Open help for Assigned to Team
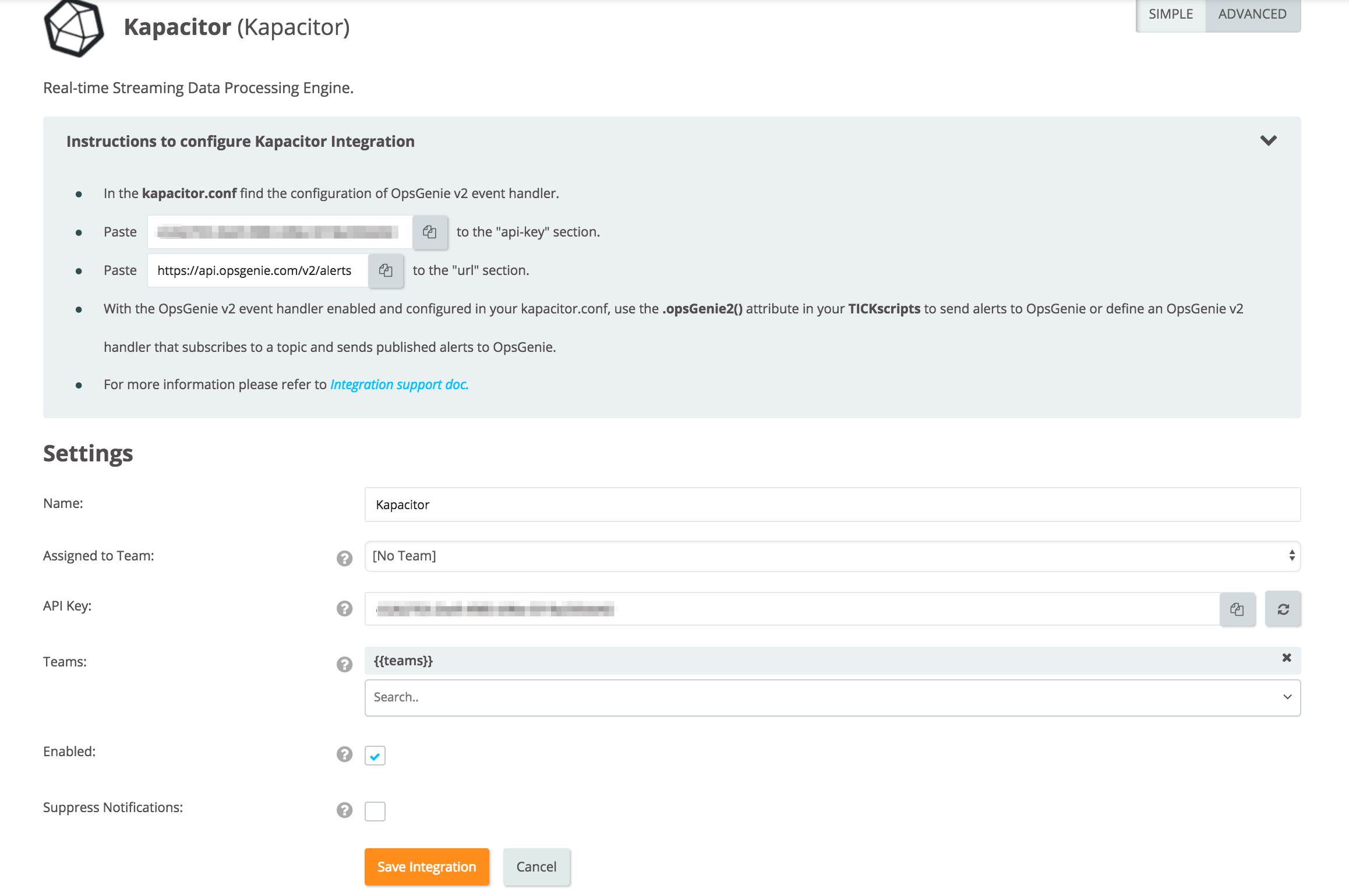Image resolution: width=1349 pixels, height=896 pixels. point(344,558)
